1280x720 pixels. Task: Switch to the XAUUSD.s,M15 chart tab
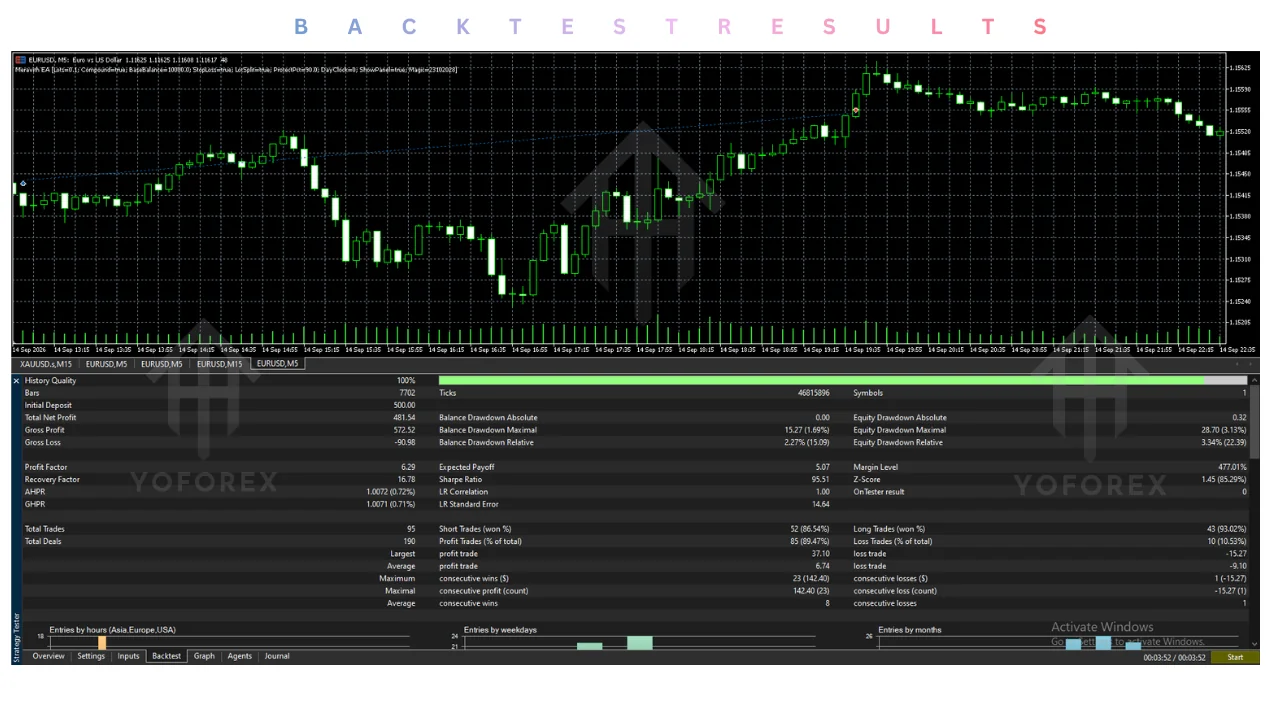47,364
